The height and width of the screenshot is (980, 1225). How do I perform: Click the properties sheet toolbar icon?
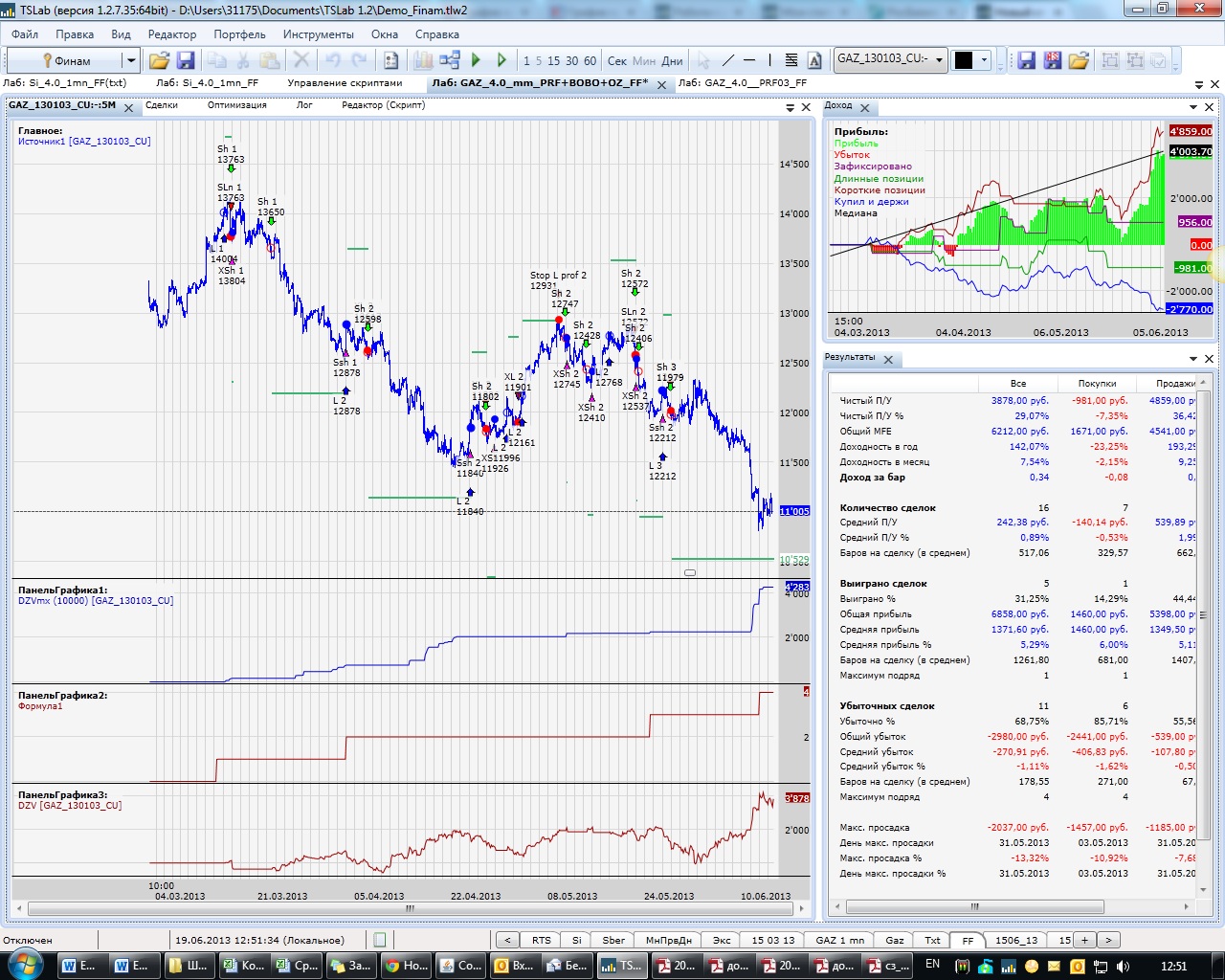(390, 60)
